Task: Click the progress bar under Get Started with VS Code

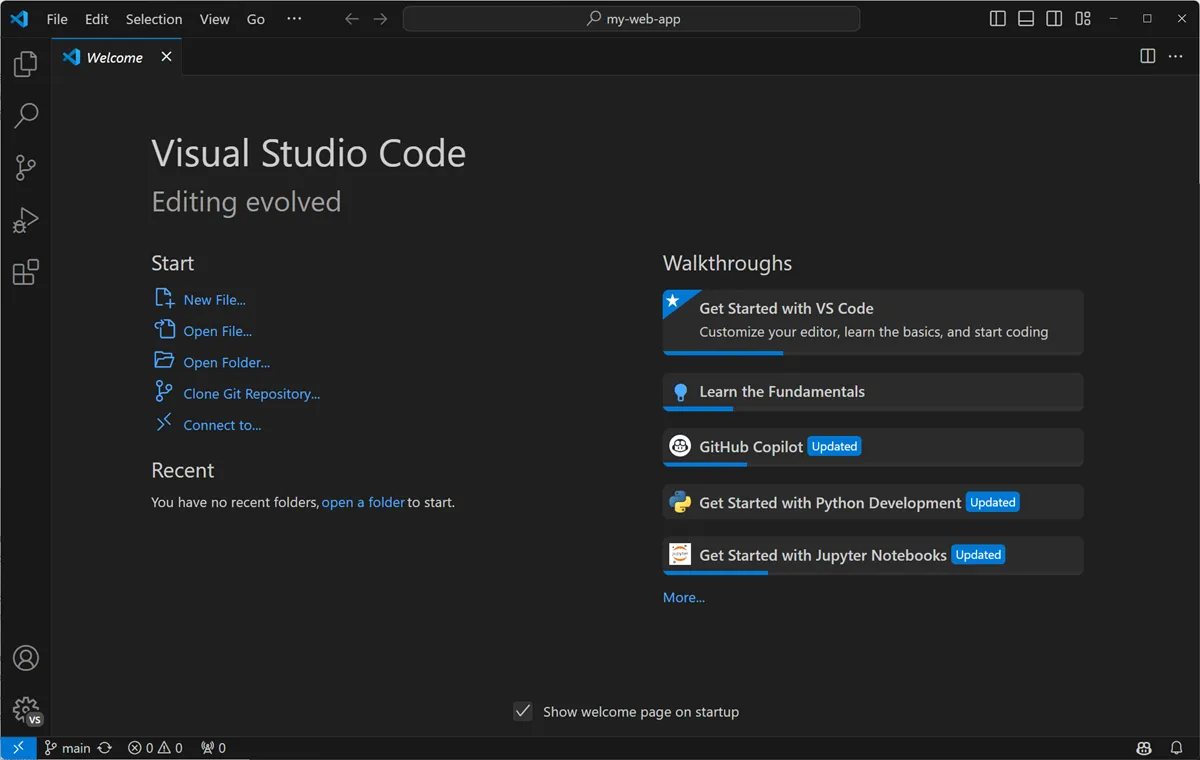Action: pyautogui.click(x=723, y=353)
